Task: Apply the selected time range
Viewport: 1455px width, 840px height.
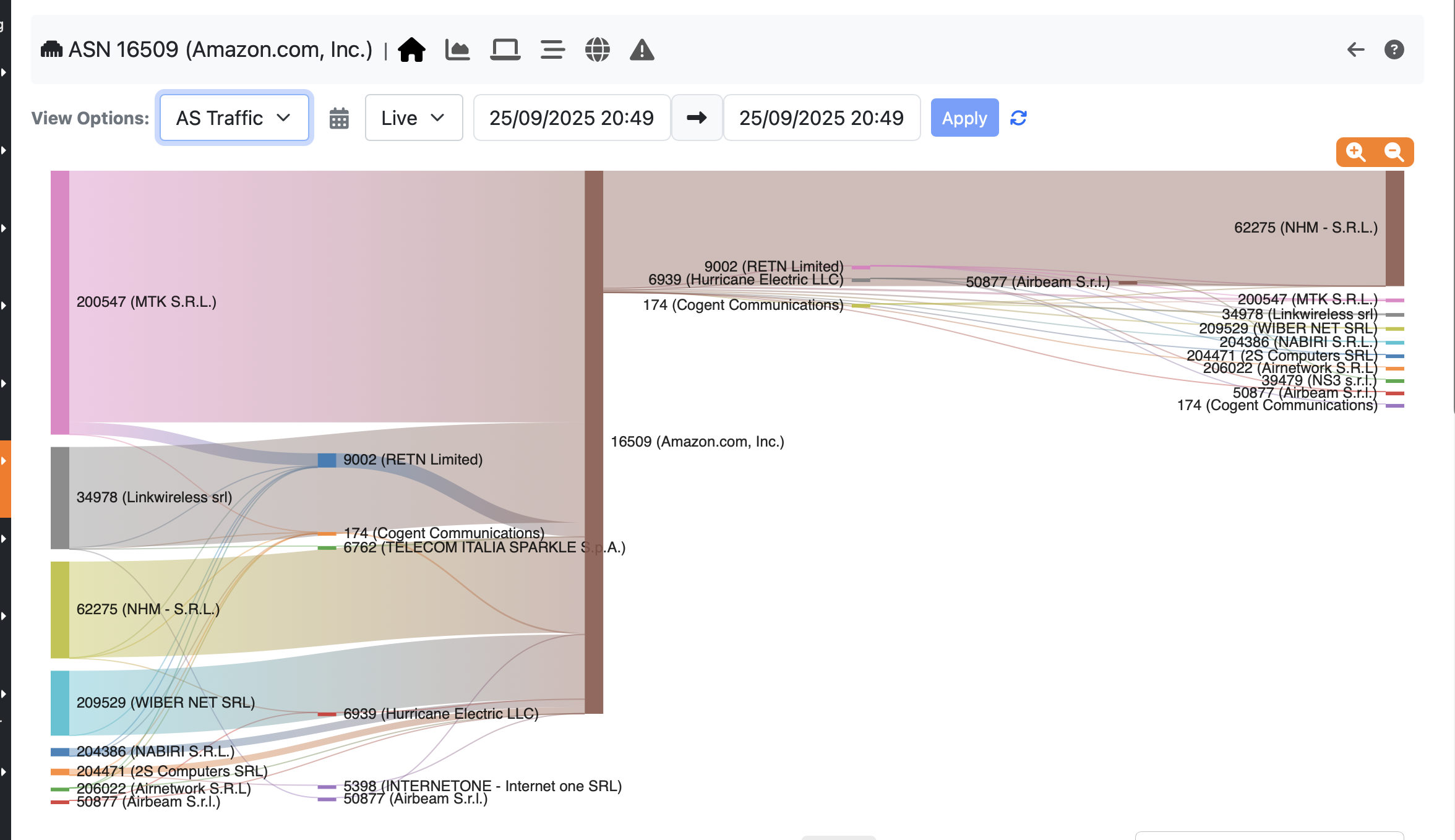Action: pyautogui.click(x=964, y=118)
